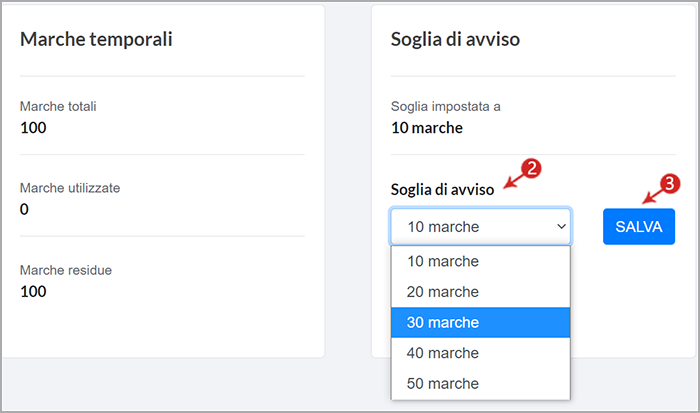Click the blue SALVA button
The image size is (700, 413).
638,226
